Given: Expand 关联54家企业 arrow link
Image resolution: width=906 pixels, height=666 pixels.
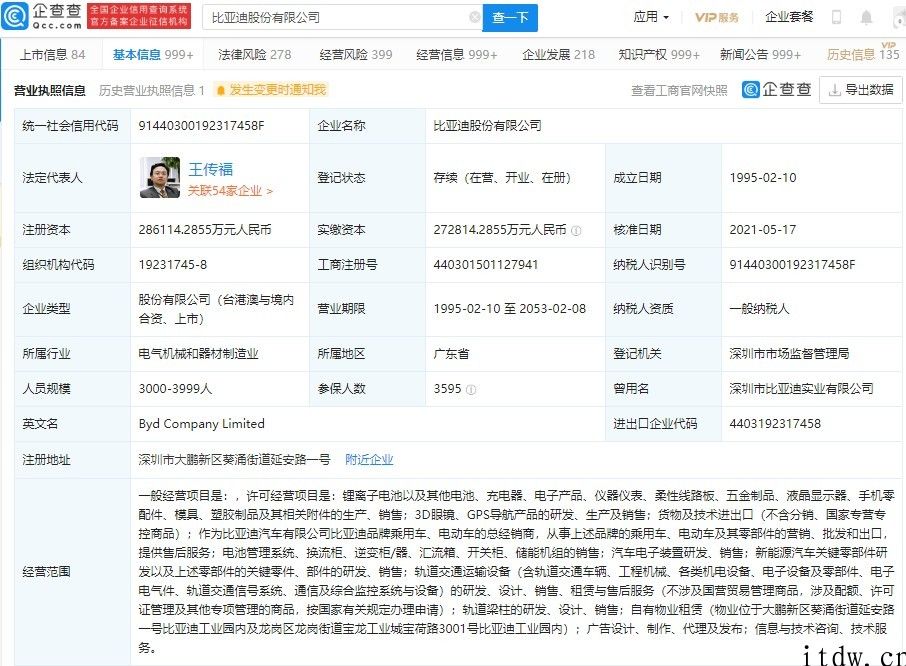Looking at the screenshot, I should click(231, 191).
